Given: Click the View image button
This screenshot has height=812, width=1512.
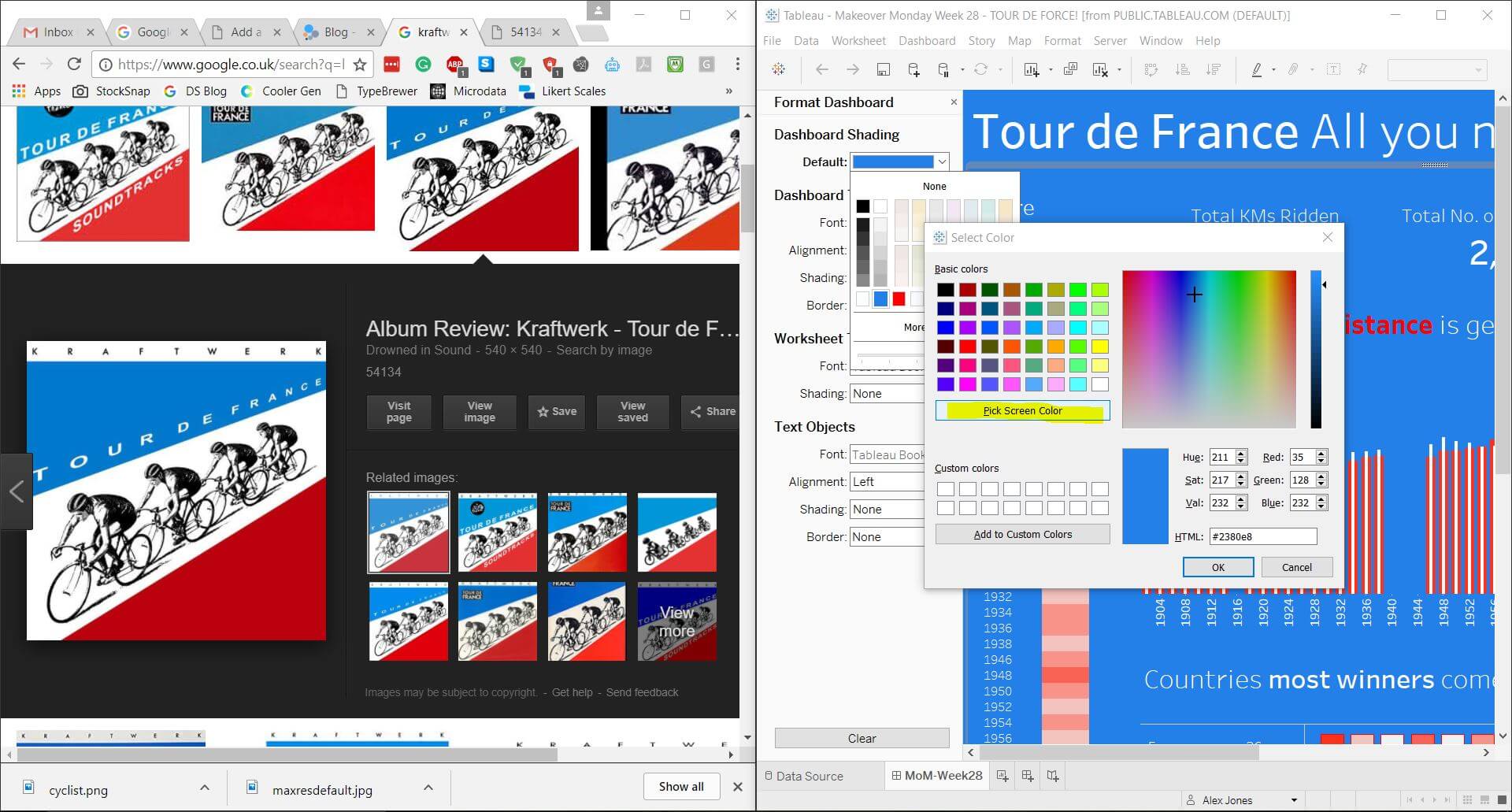Looking at the screenshot, I should [479, 412].
